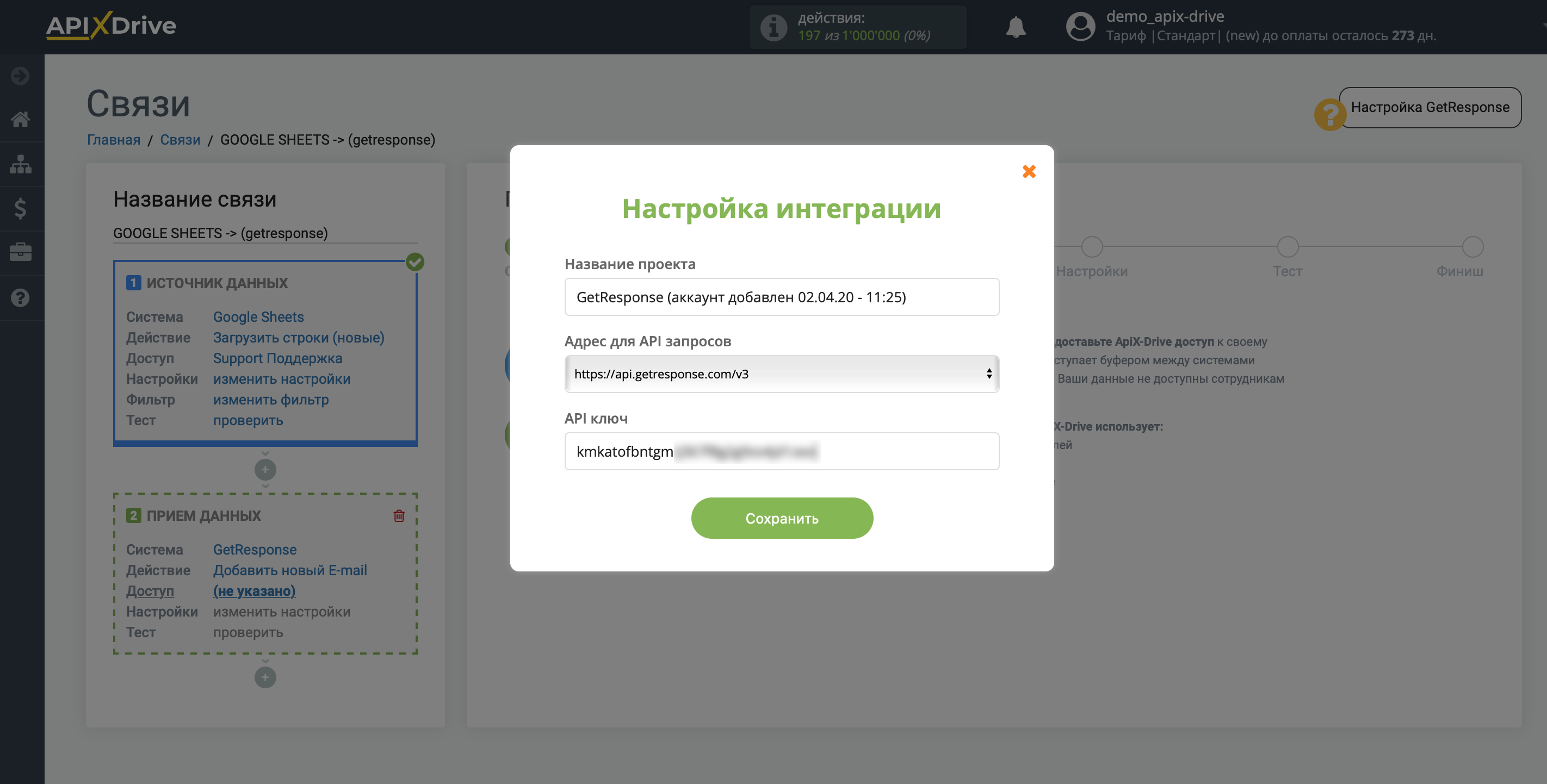Click the Финиш step circle
This screenshot has width=1547, height=784.
(x=1472, y=247)
